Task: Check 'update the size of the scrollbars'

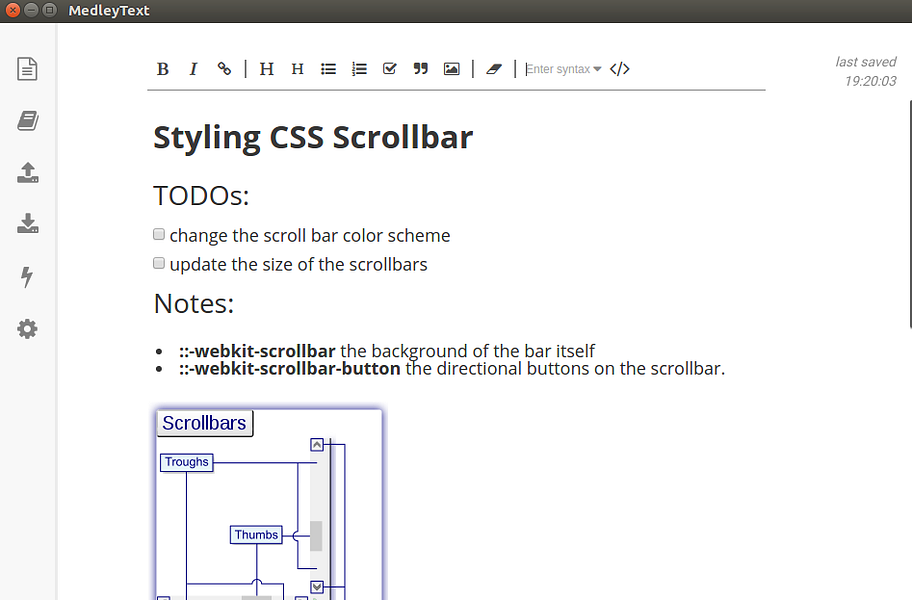Action: 159,263
